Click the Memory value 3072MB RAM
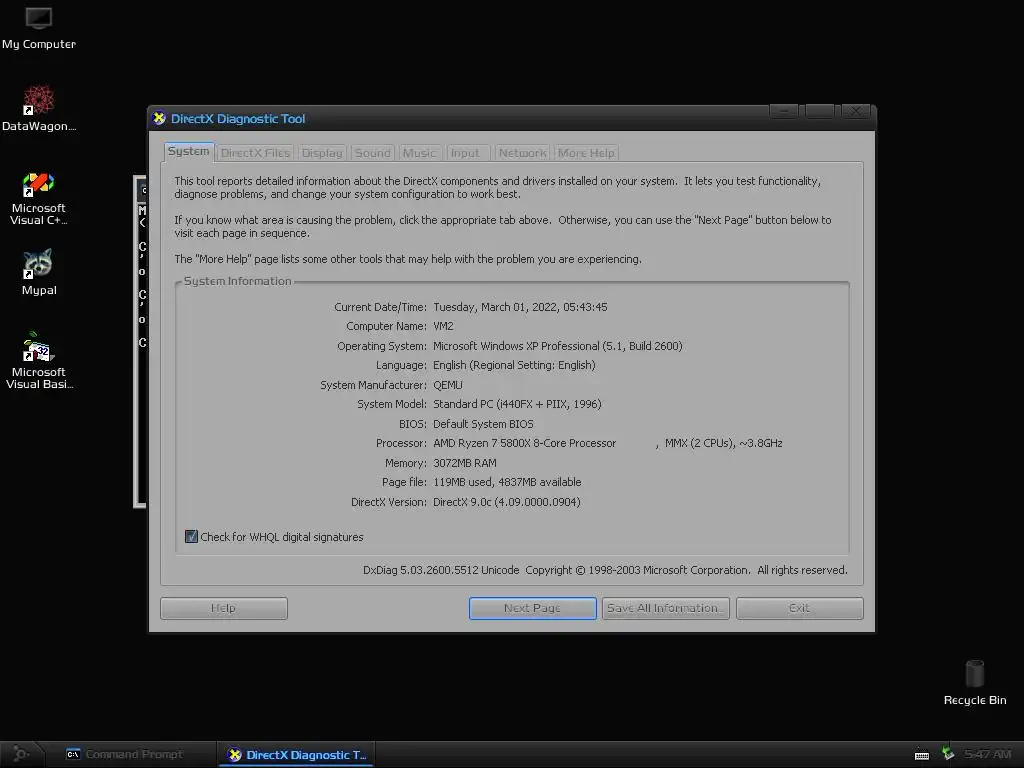The image size is (1024, 768). click(465, 463)
